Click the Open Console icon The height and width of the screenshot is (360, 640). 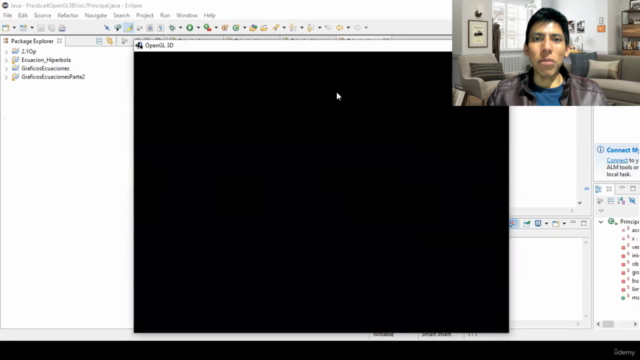pos(556,224)
